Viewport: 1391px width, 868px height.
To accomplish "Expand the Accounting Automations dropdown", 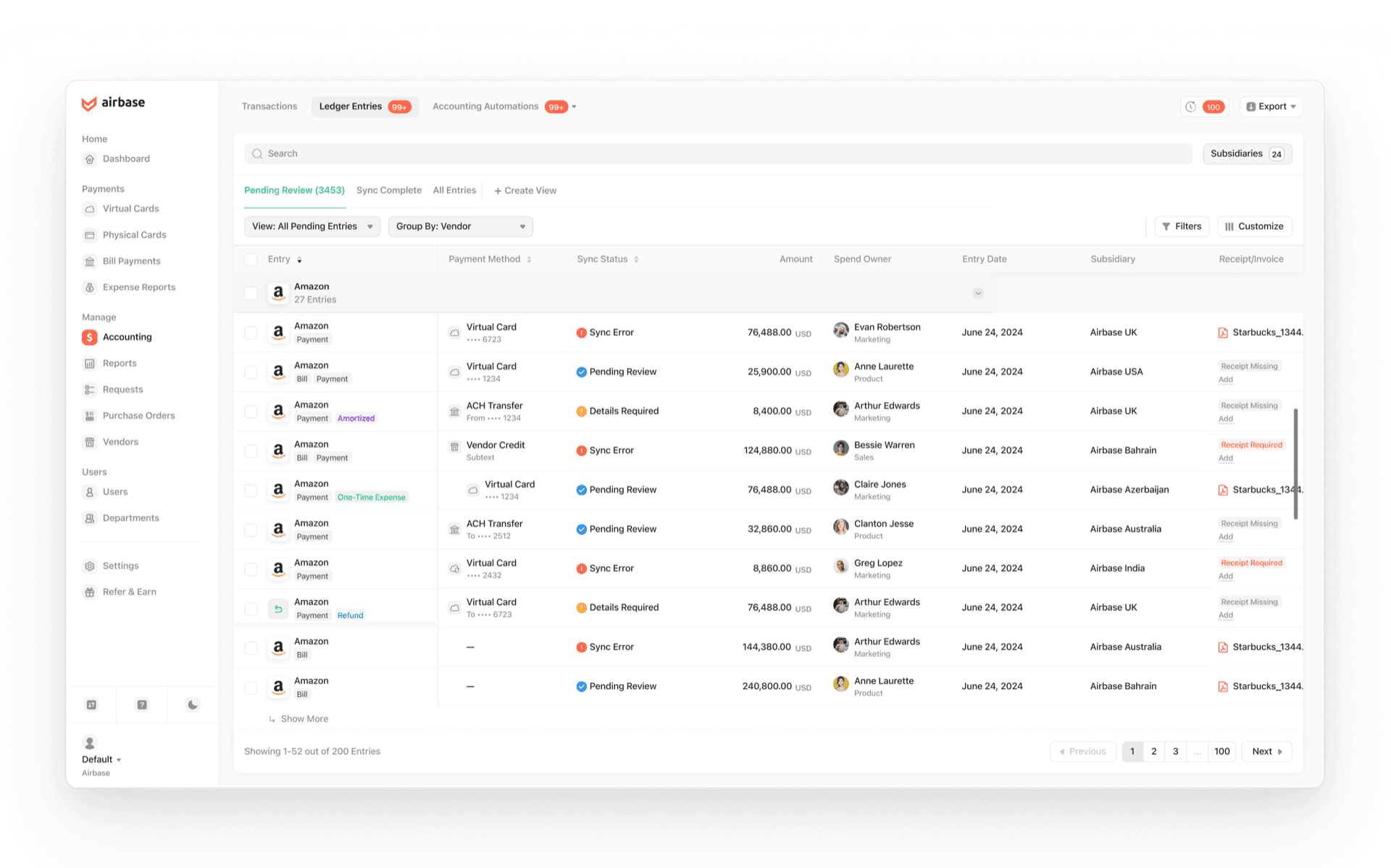I will click(x=574, y=107).
